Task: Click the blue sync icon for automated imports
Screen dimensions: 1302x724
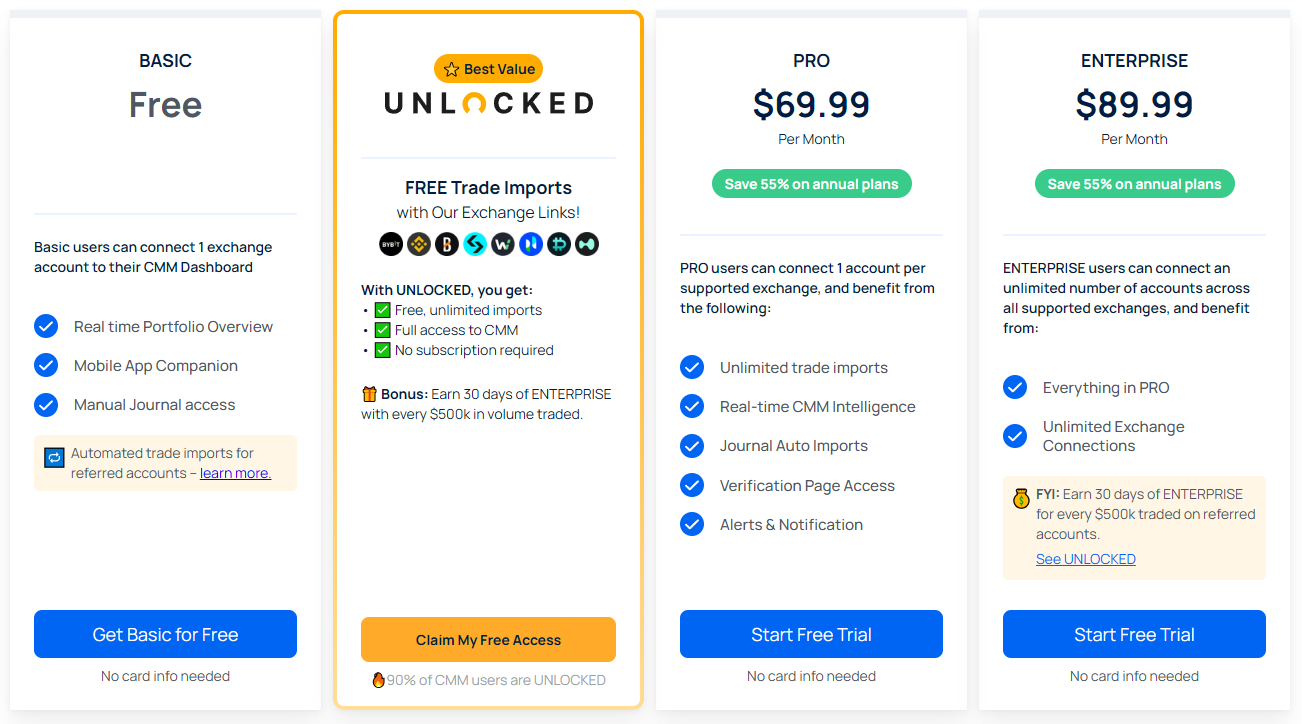Action: pyautogui.click(x=54, y=457)
